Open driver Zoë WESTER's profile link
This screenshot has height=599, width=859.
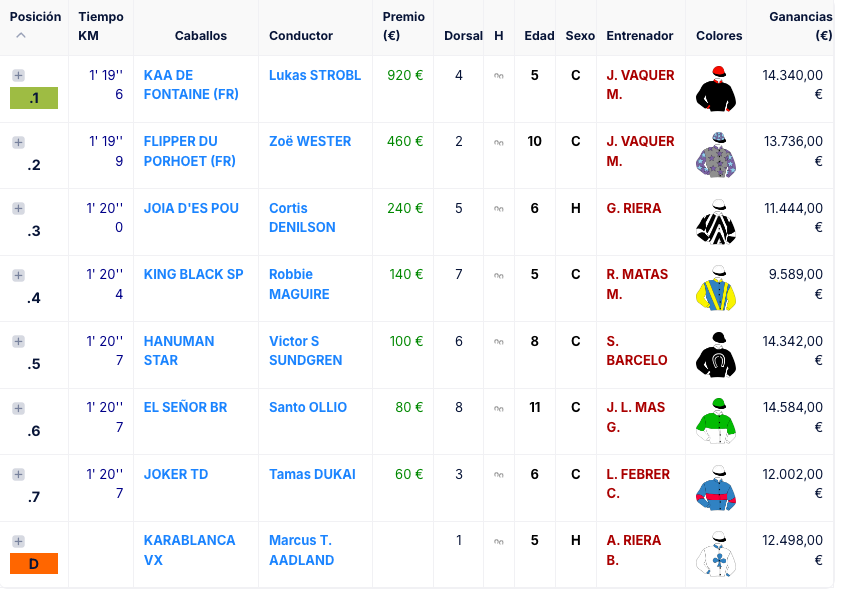(310, 141)
